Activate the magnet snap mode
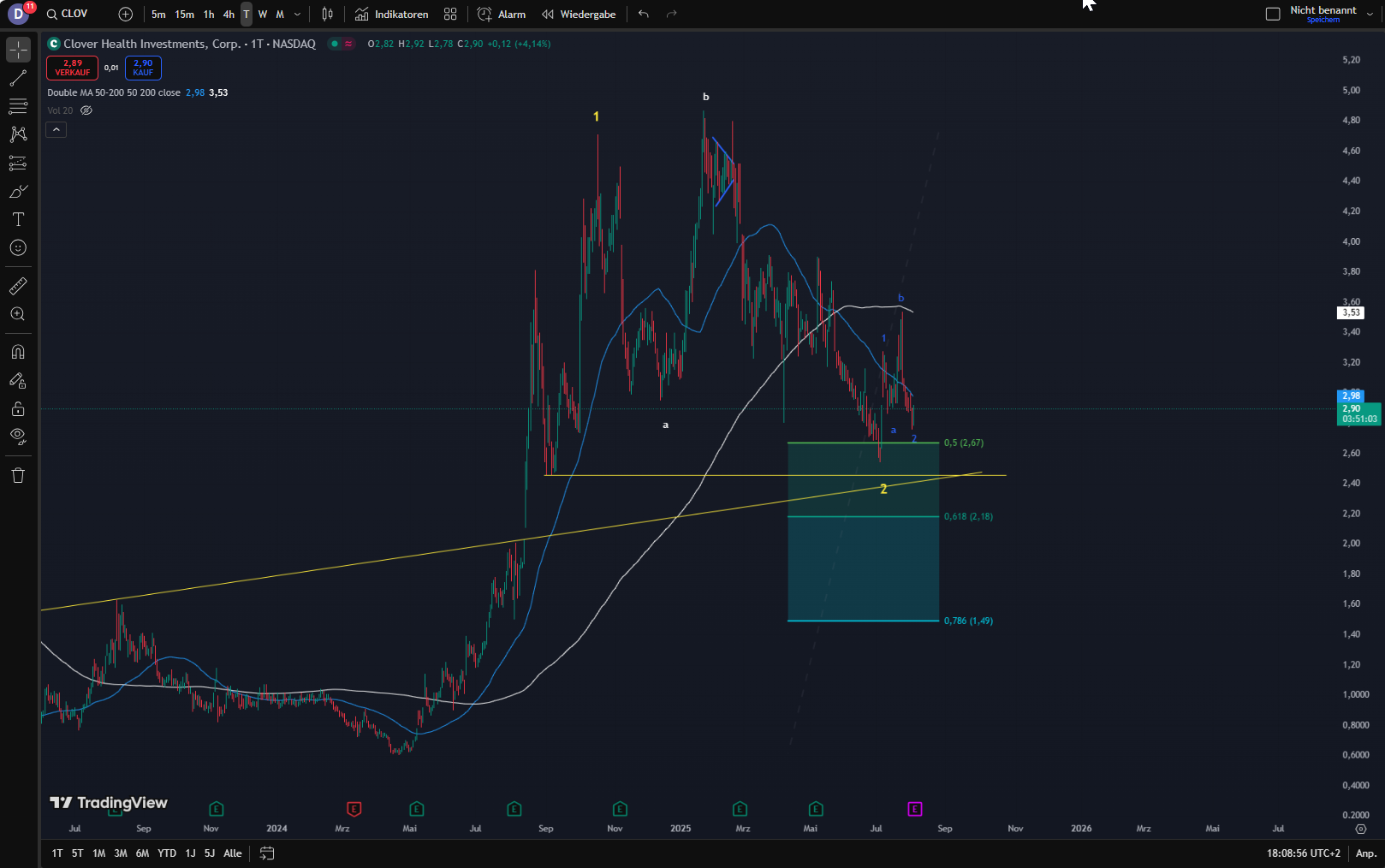1385x868 pixels. (x=18, y=352)
